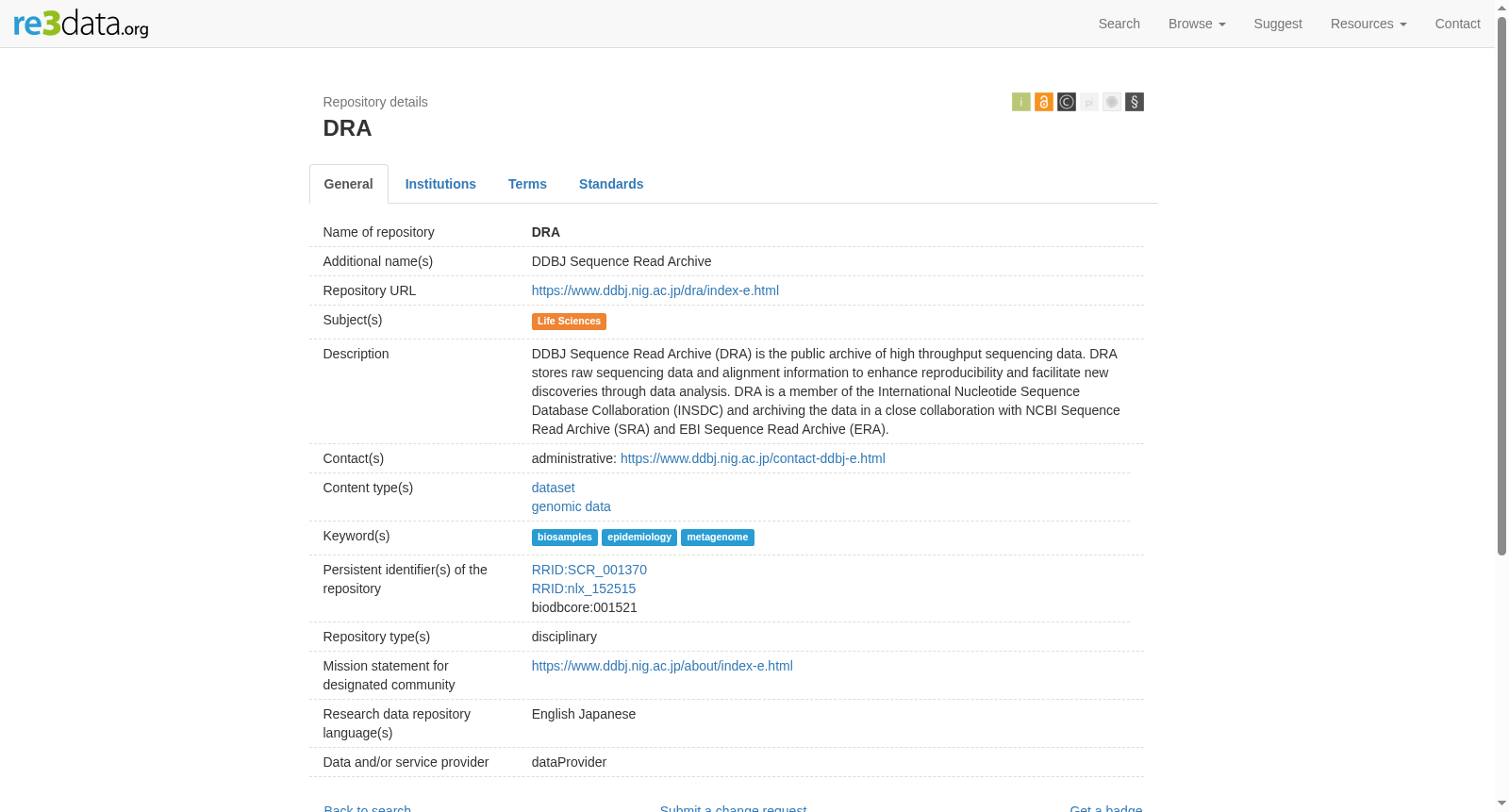Click the genomic data content type link
This screenshot has width=1509, height=812.
point(572,506)
